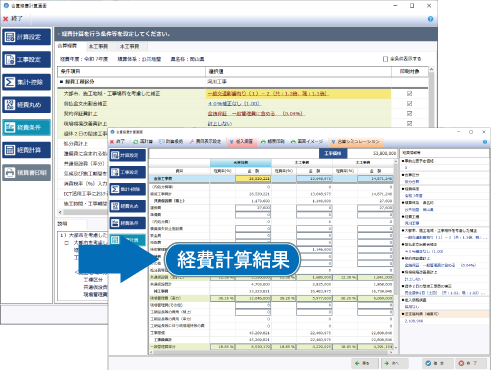
Task: Open 経費条件 in the front window sidebar
Action: [128, 223]
